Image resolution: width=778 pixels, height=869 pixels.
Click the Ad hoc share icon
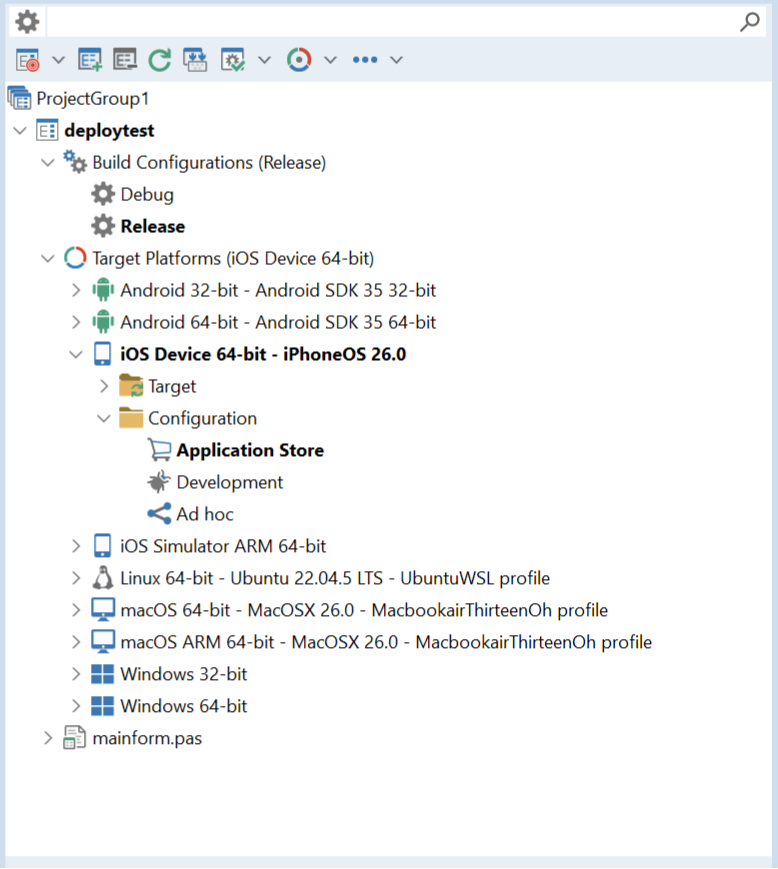point(159,514)
